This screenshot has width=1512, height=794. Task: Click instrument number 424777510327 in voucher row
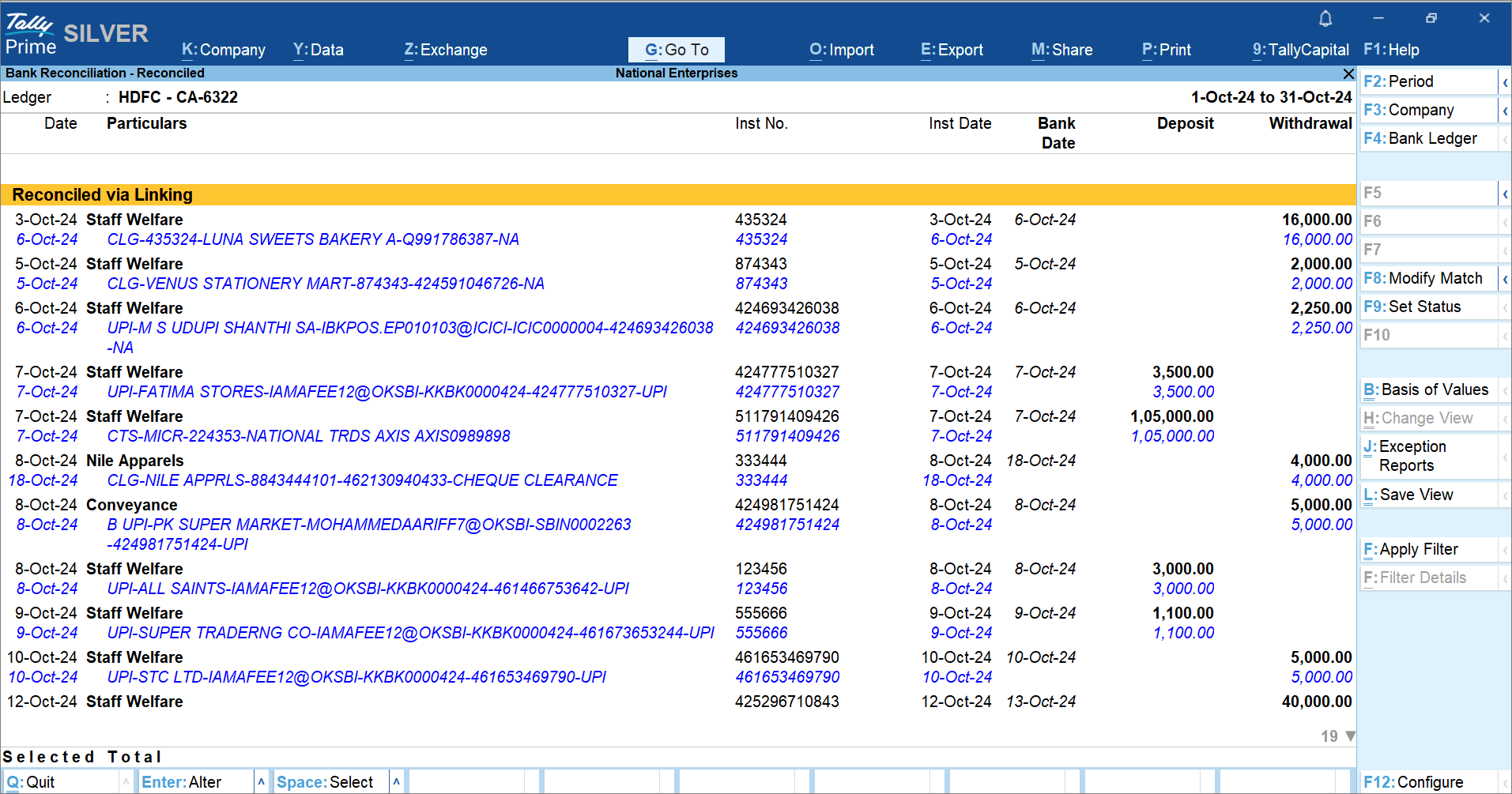(787, 372)
